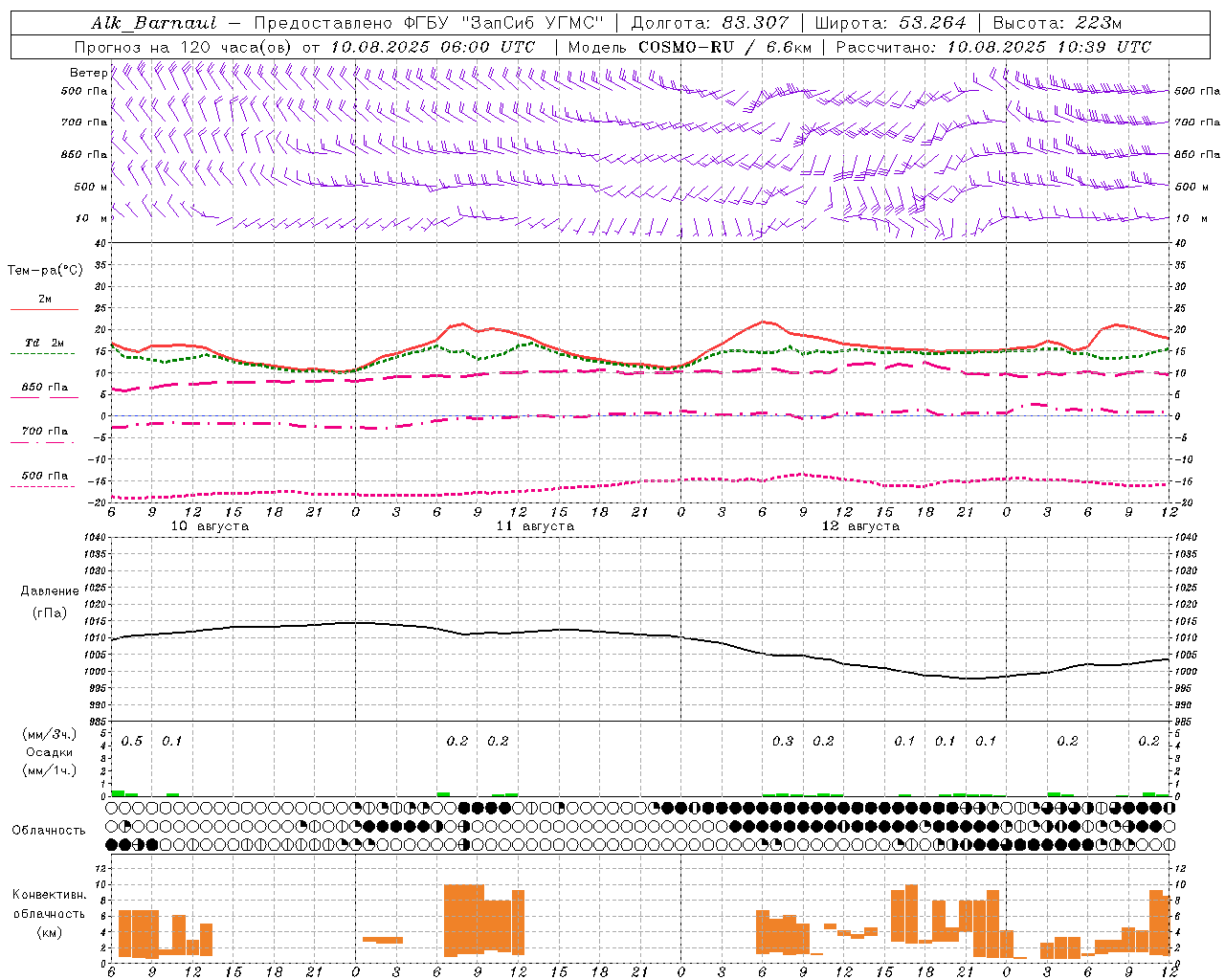
Task: Click the 850 гПа temperature legend entry
Action: [45, 388]
